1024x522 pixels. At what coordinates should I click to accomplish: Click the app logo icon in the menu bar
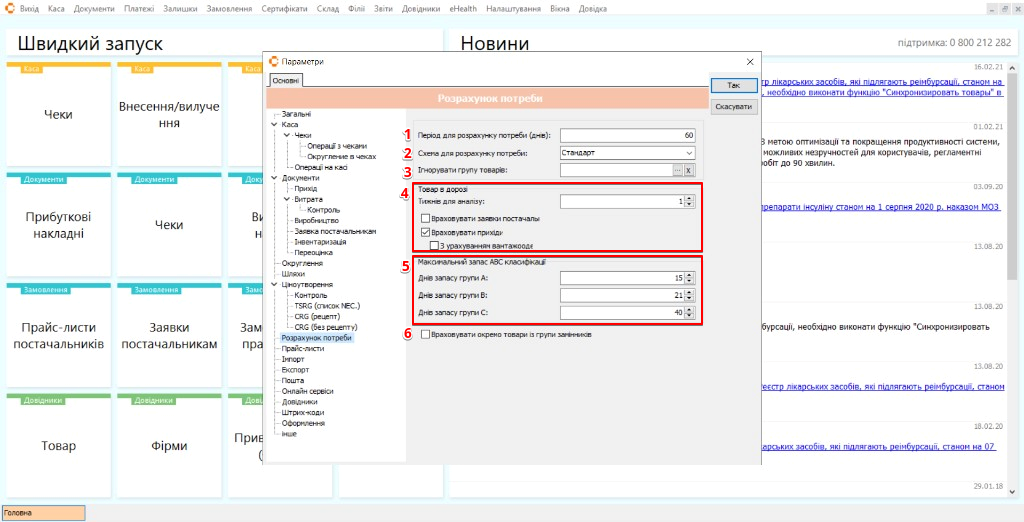(10, 8)
